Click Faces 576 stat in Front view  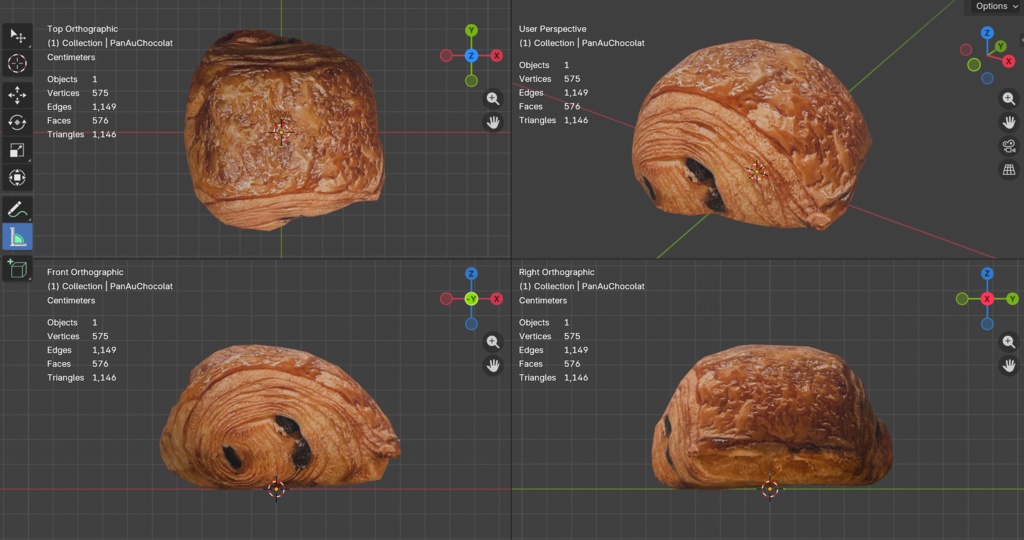coord(78,364)
